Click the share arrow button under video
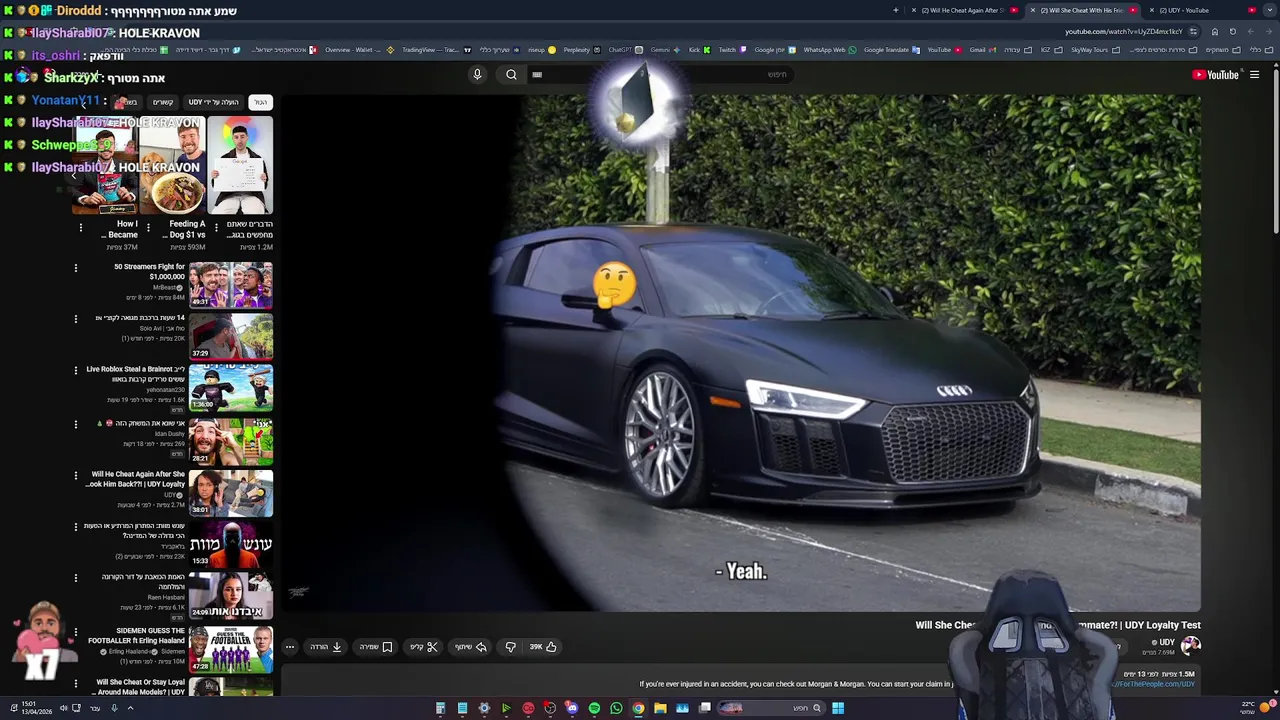The height and width of the screenshot is (720, 1280). point(471,647)
